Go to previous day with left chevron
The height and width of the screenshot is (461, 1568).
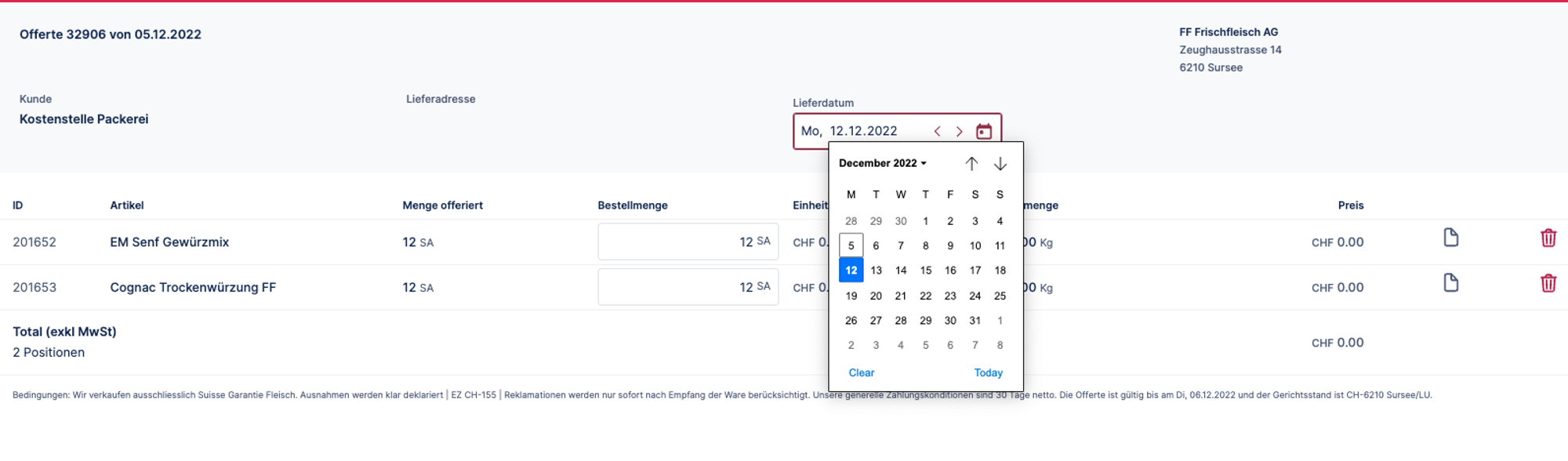[x=938, y=131]
